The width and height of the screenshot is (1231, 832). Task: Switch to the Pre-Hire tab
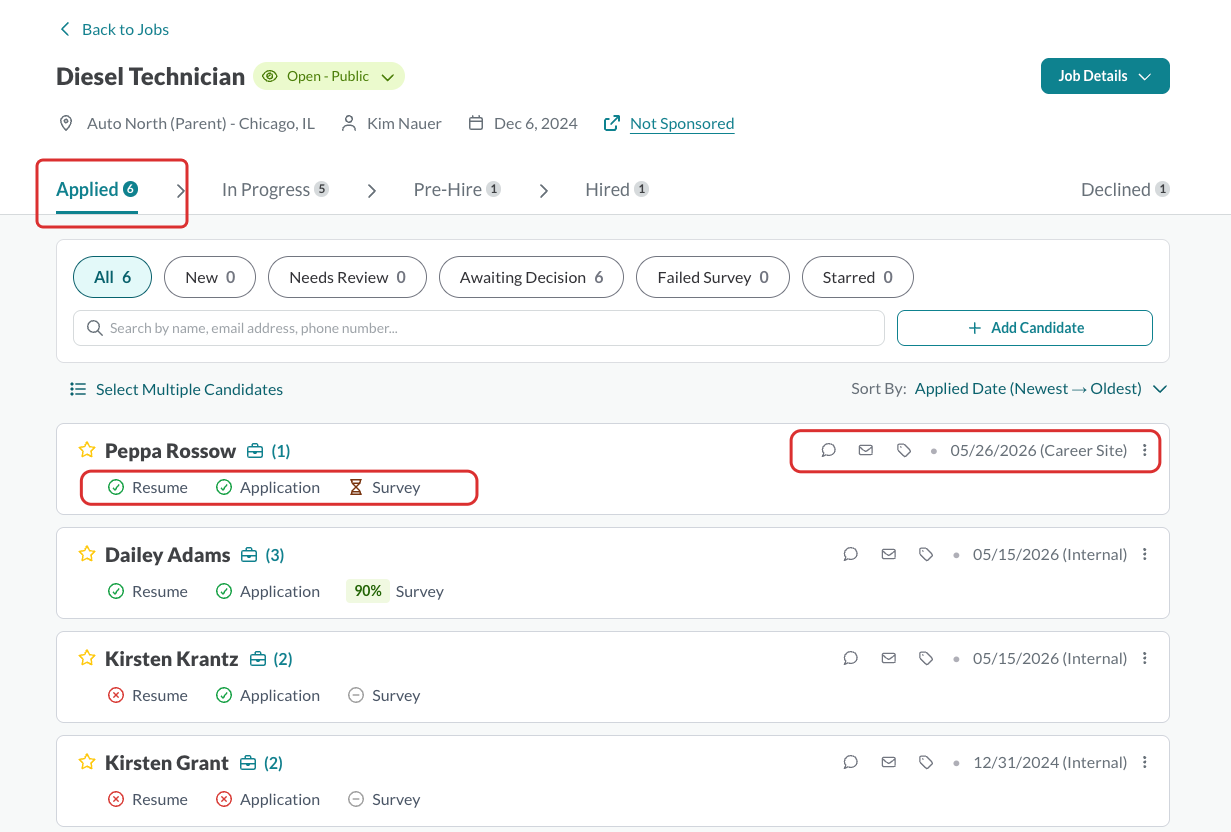pos(457,189)
